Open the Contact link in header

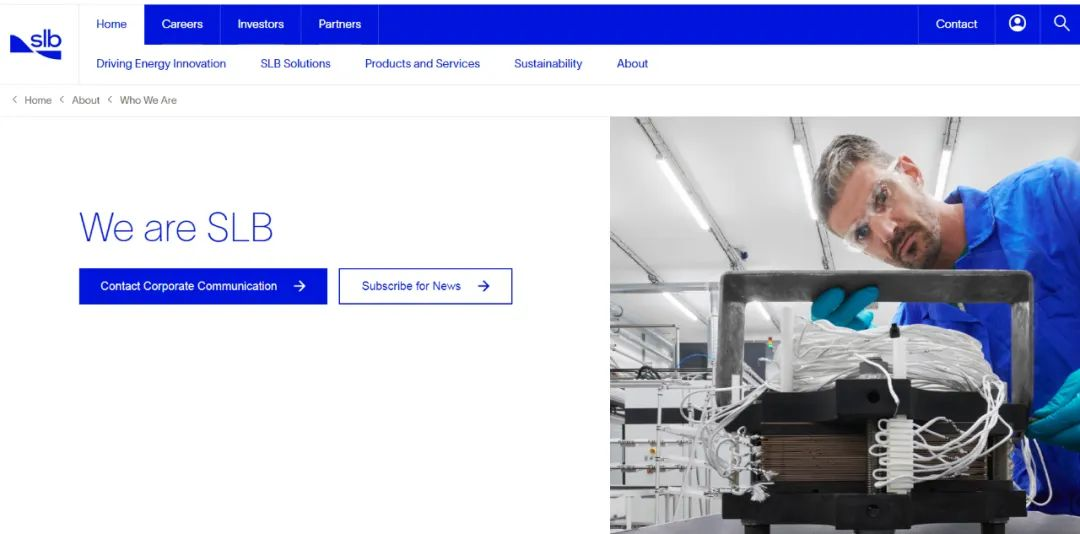(956, 24)
